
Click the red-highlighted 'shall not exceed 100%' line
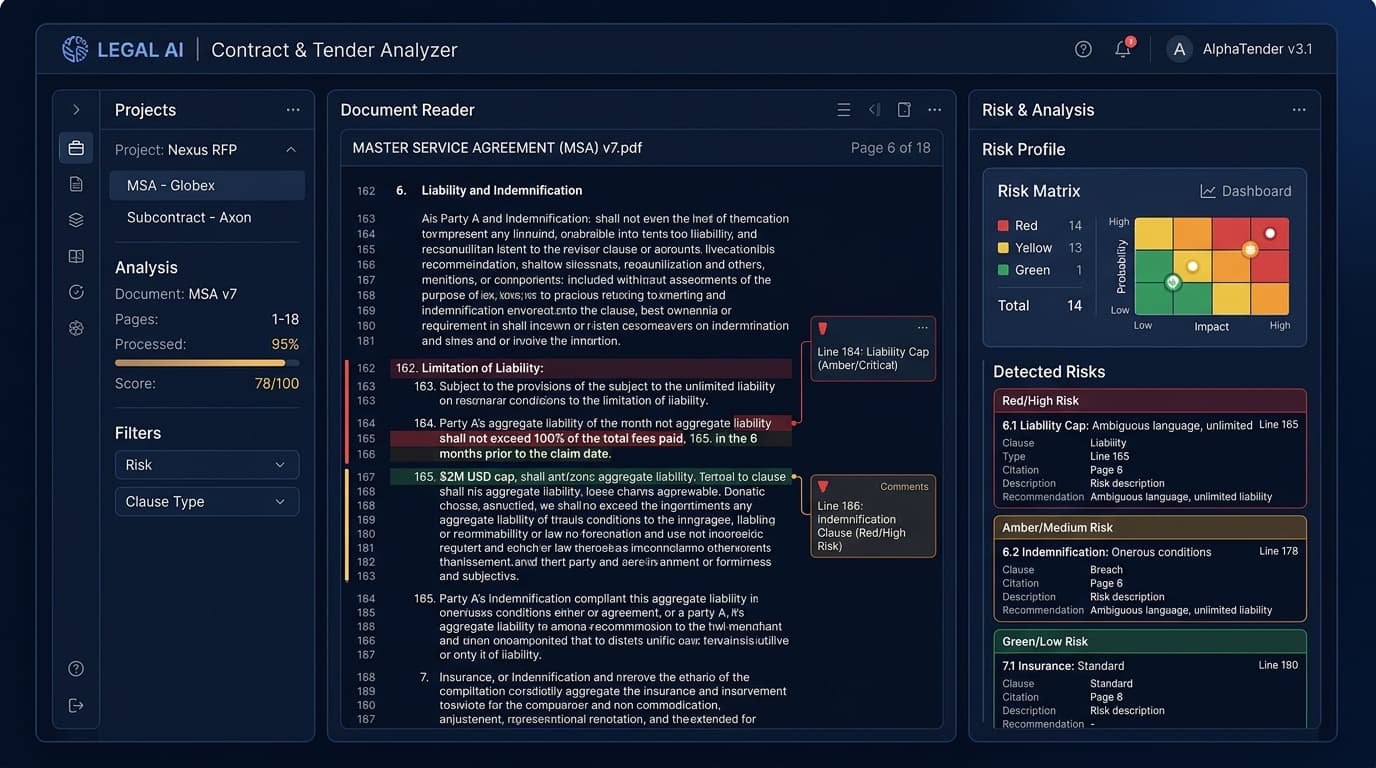click(590, 439)
